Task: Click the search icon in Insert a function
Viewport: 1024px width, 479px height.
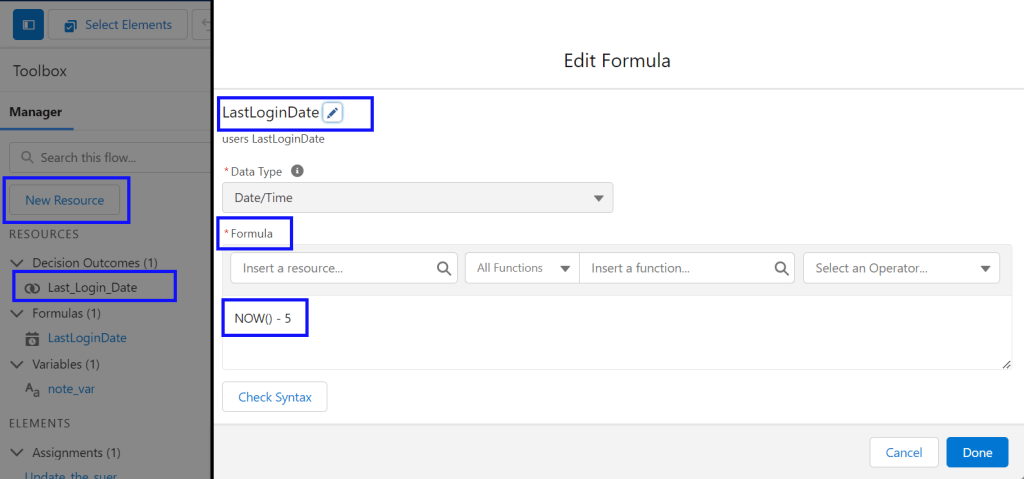Action: click(x=782, y=268)
